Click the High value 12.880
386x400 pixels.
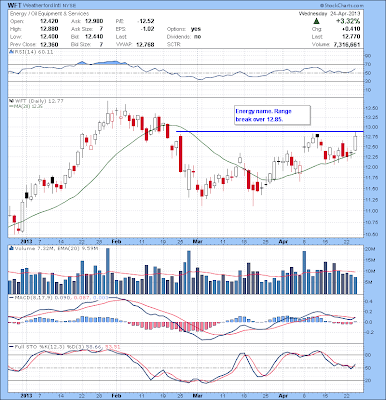(x=49, y=29)
